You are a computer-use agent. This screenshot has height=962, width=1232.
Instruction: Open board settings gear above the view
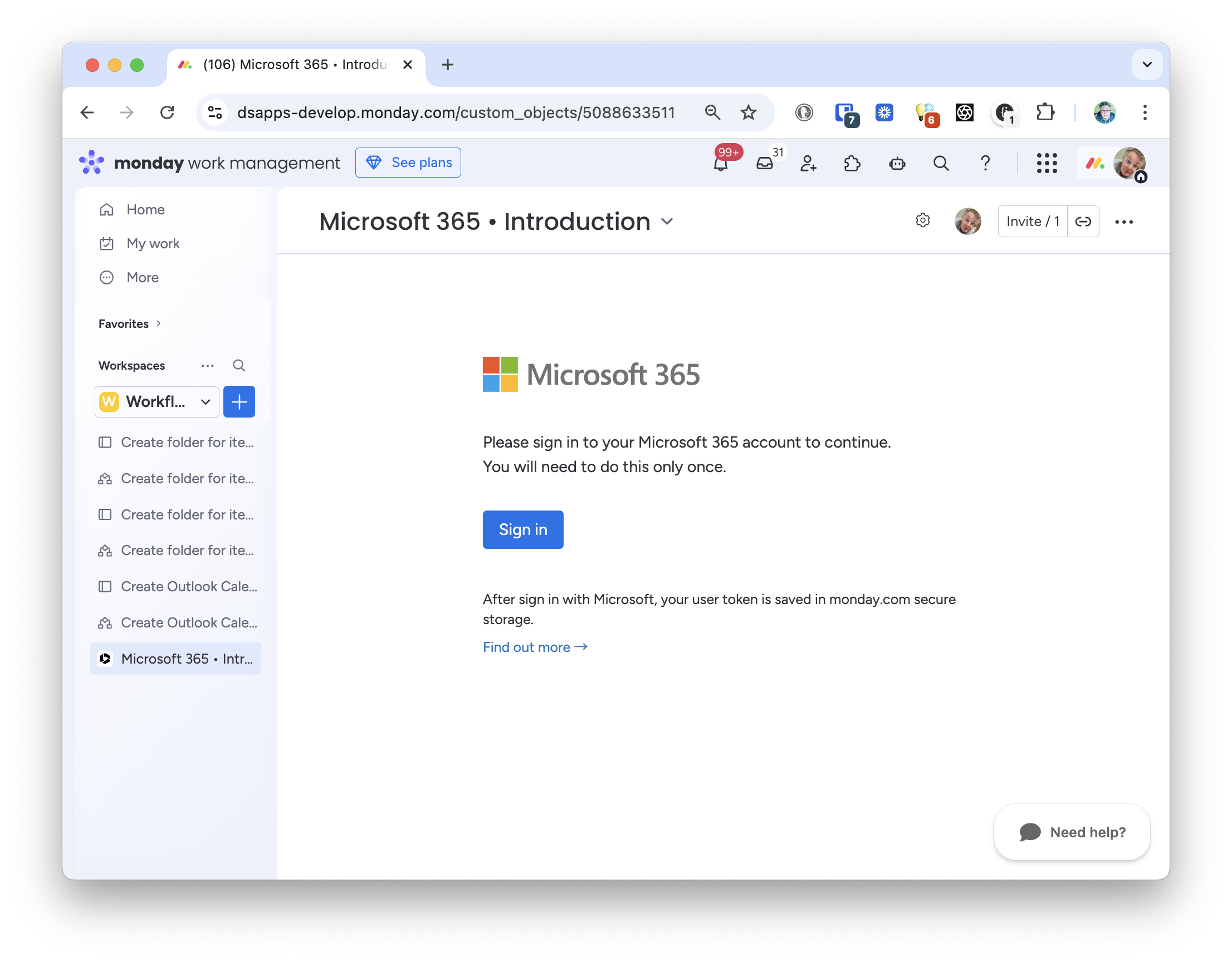pos(923,221)
